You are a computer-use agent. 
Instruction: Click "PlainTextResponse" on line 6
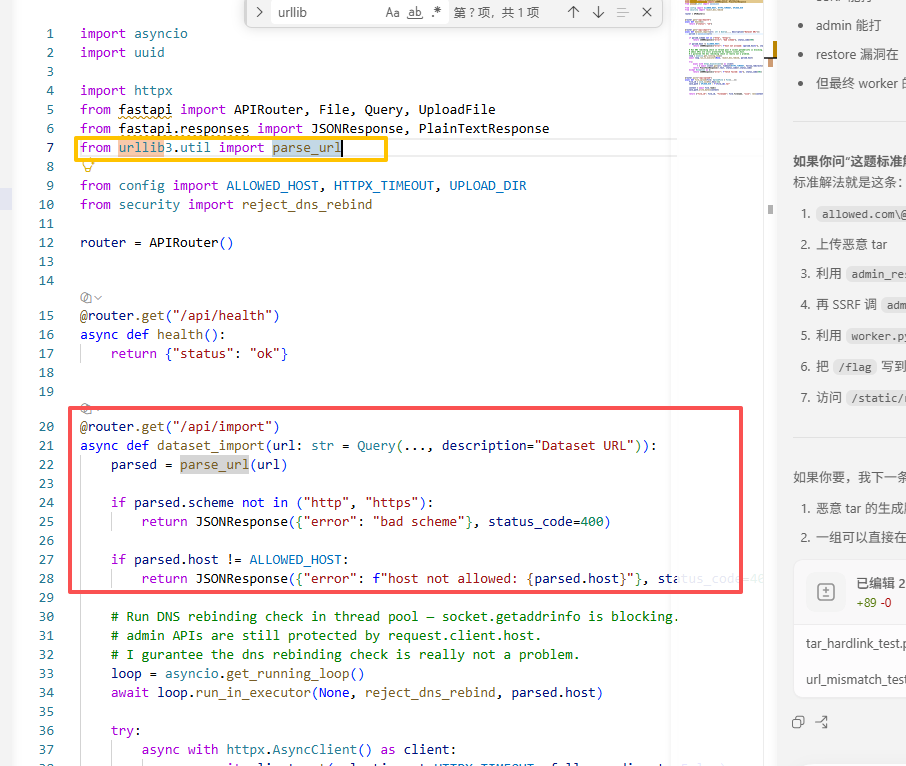pyautogui.click(x=484, y=128)
